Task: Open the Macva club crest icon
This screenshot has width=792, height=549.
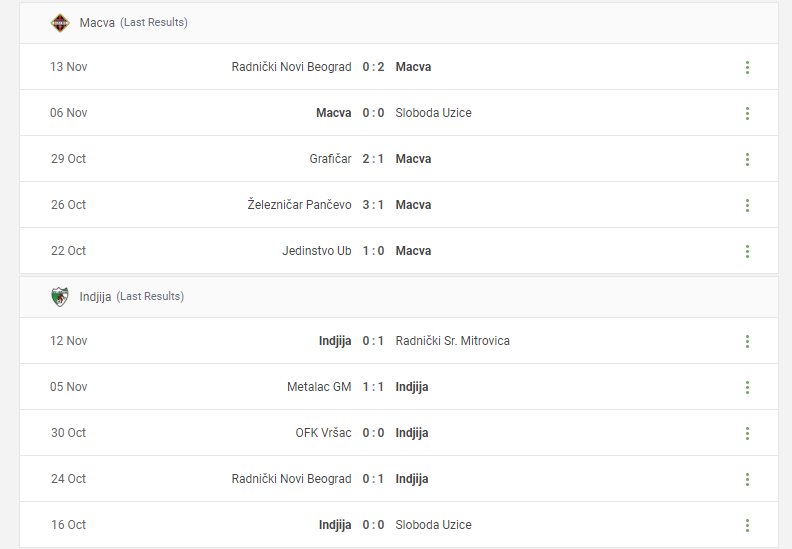Action: pos(60,23)
